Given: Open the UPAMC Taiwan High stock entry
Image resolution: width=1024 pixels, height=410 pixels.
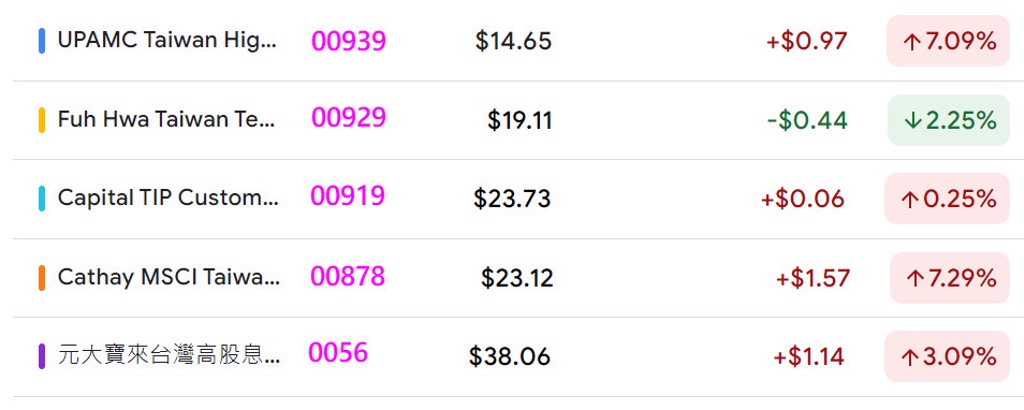Looking at the screenshot, I should [x=167, y=41].
